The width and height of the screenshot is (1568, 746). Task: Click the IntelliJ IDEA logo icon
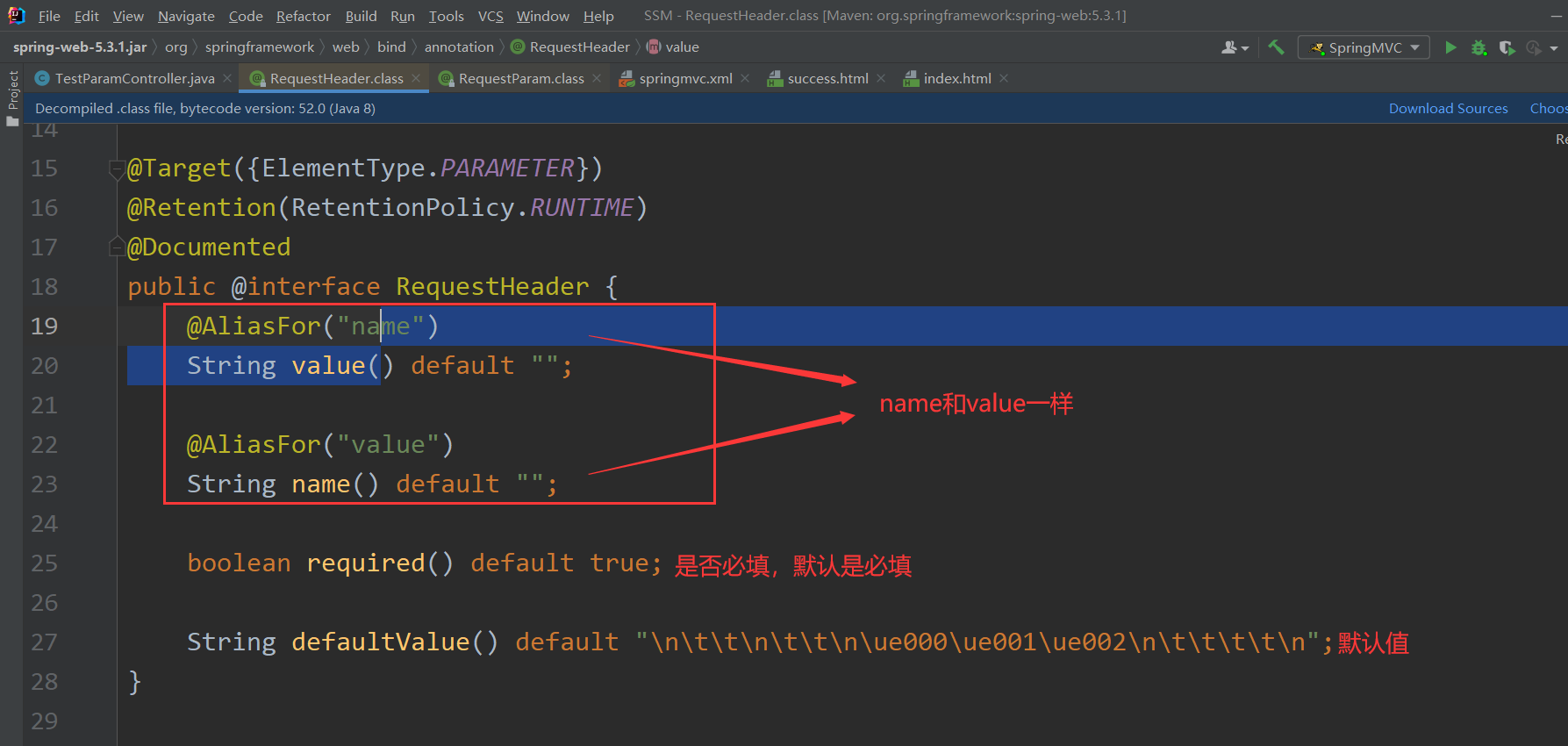(16, 15)
